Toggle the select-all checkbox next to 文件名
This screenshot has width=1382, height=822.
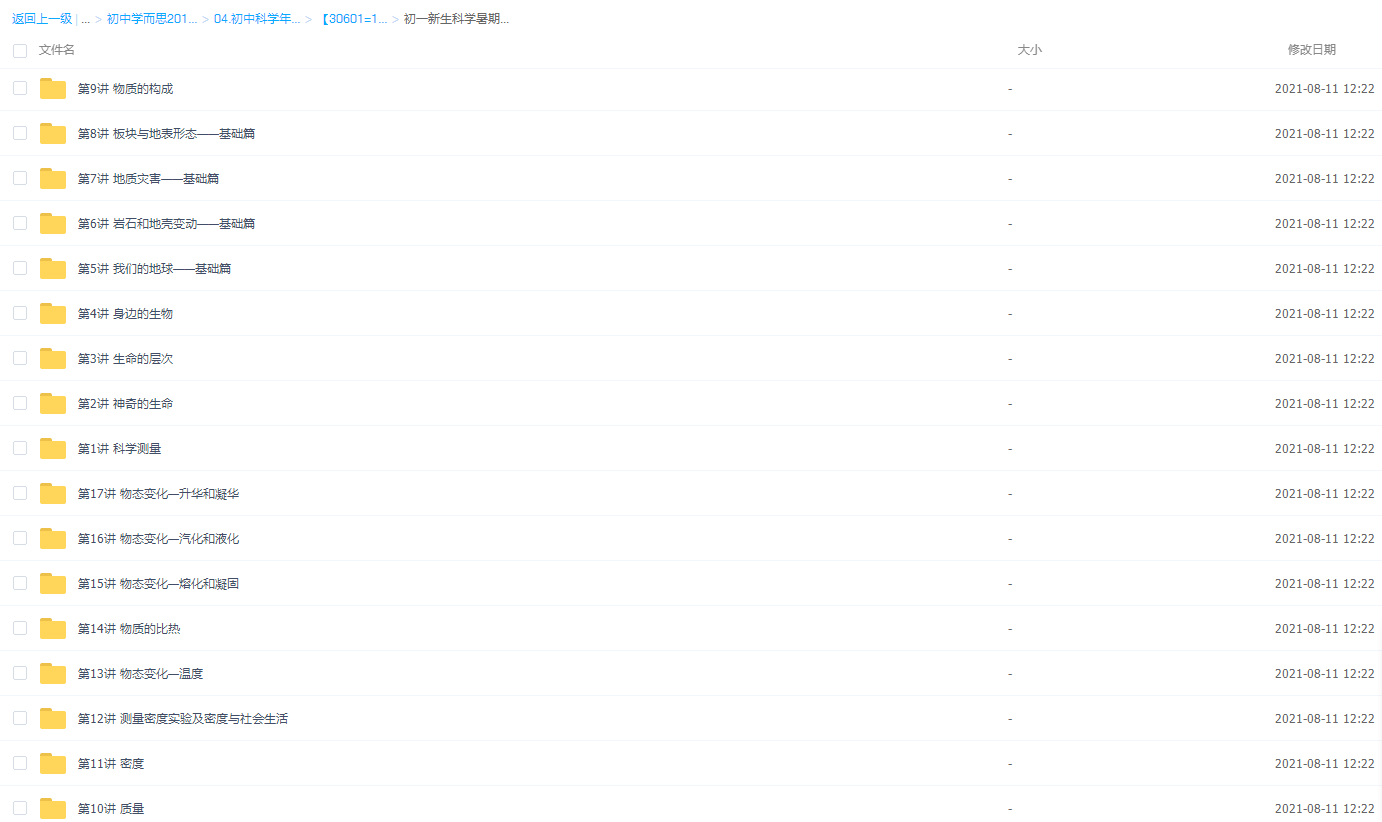point(20,50)
